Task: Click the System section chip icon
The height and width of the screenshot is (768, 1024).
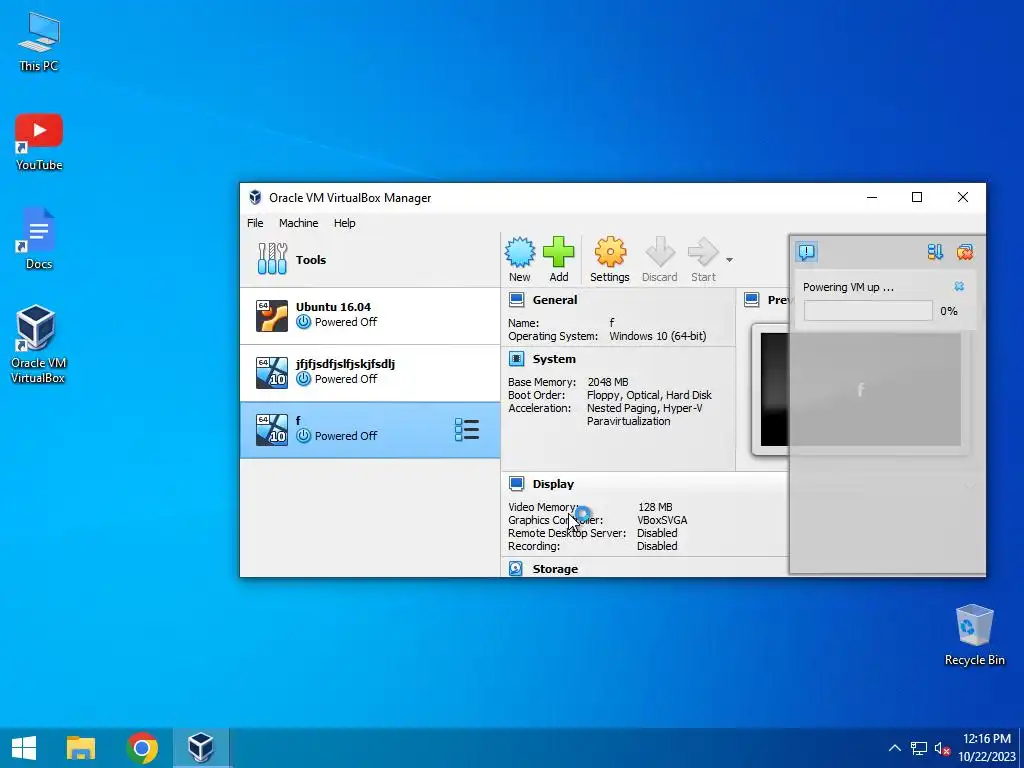Action: (517, 359)
